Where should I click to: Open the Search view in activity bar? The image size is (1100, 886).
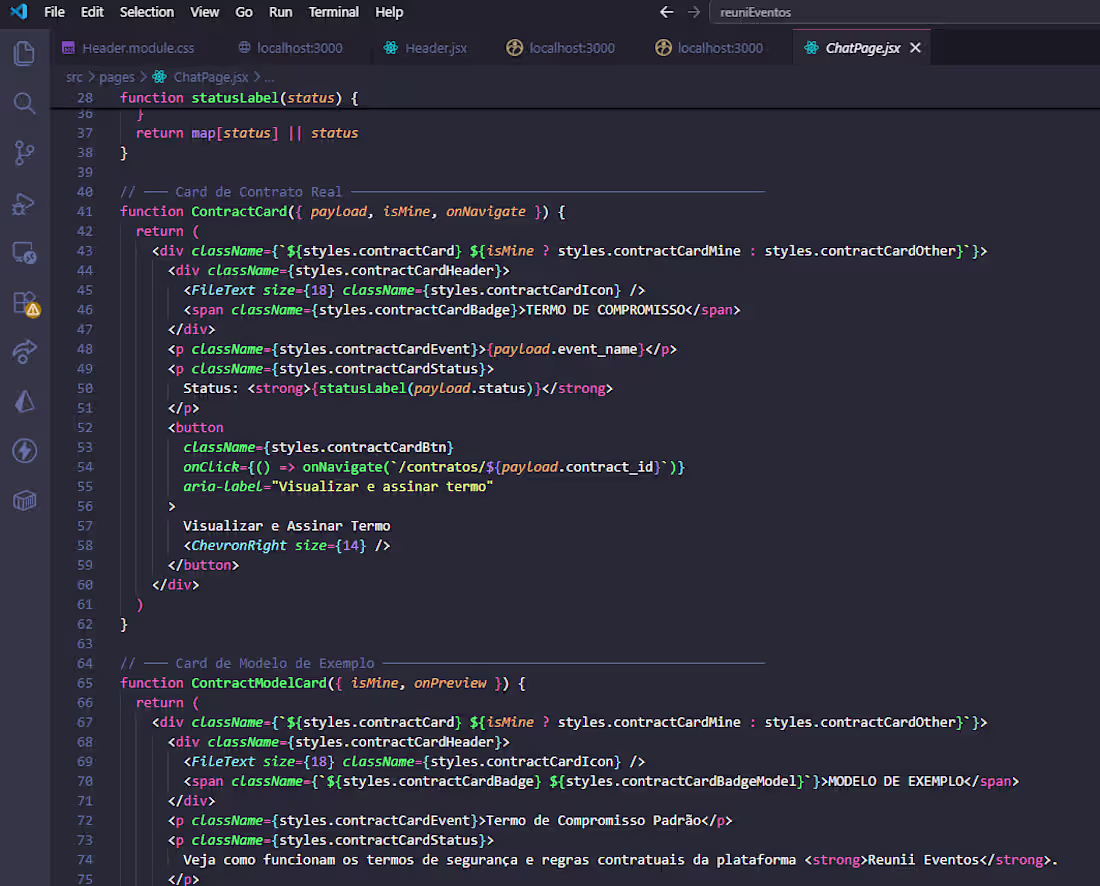click(x=25, y=103)
